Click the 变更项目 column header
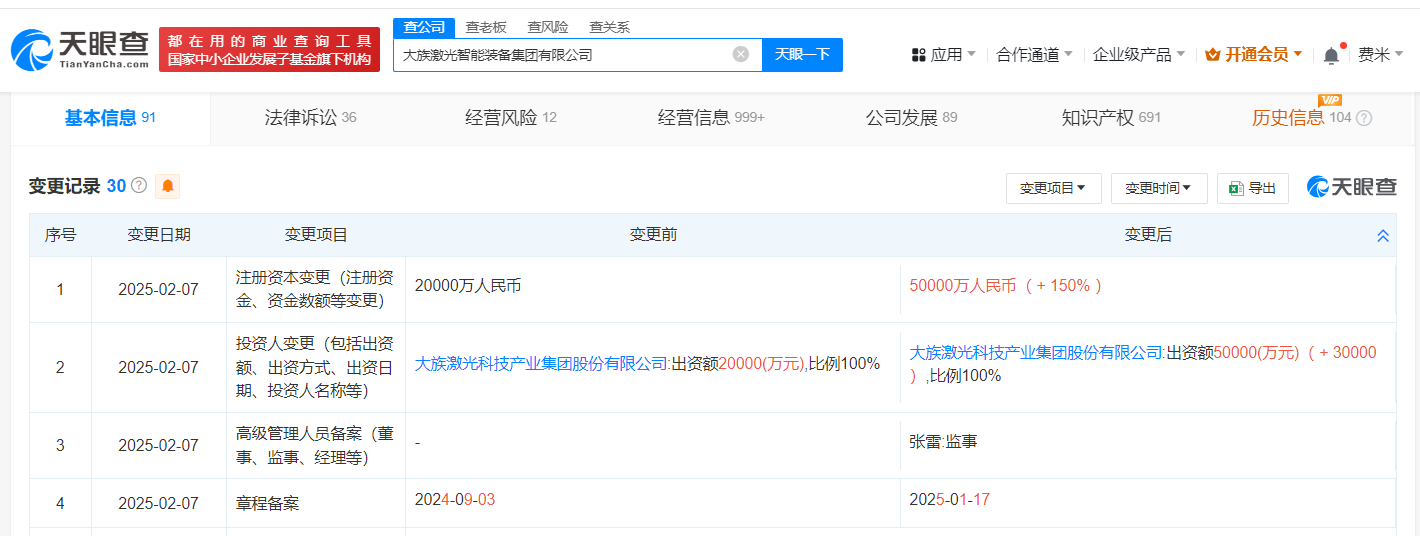 (316, 235)
